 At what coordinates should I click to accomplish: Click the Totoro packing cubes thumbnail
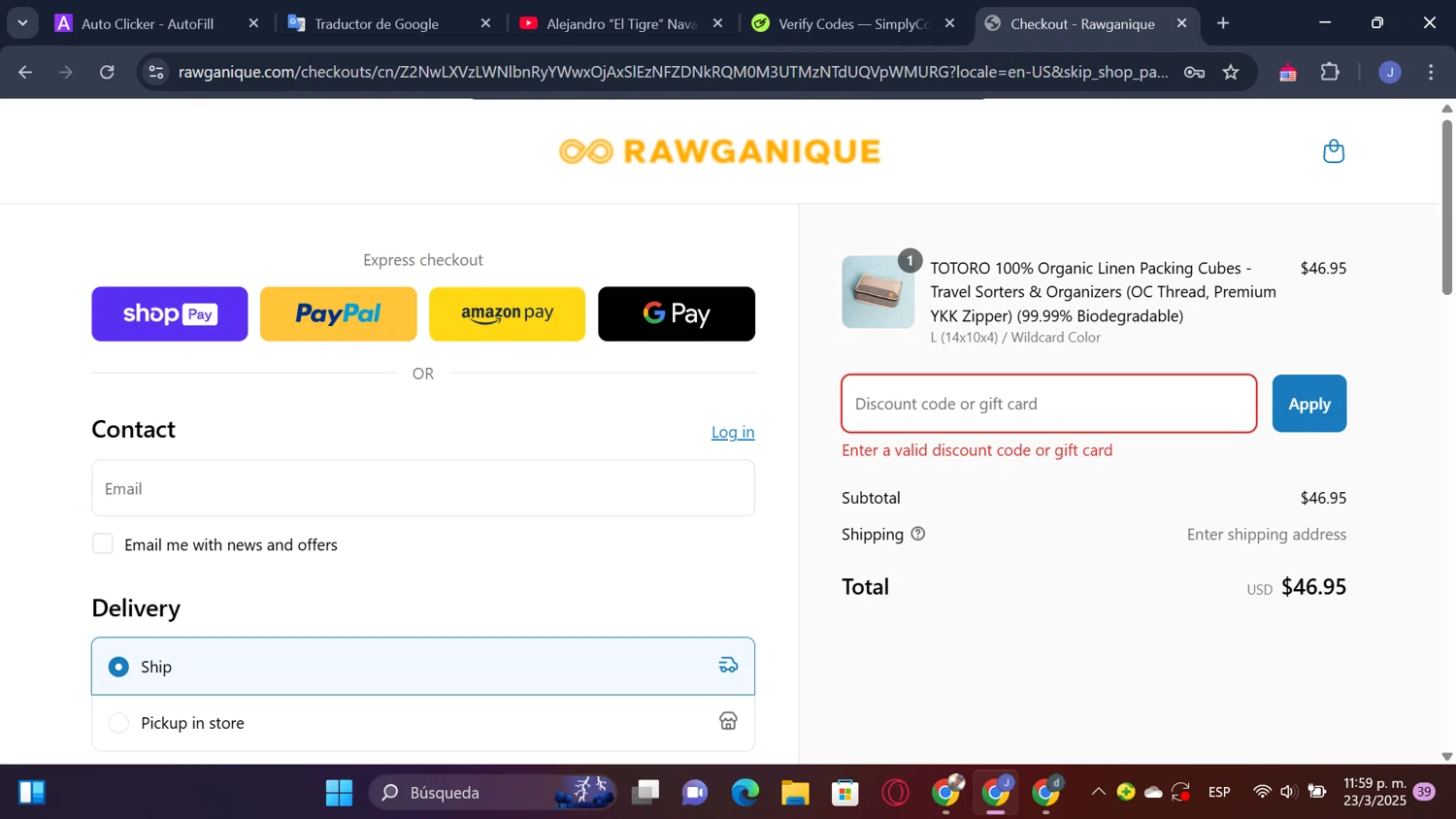click(878, 292)
